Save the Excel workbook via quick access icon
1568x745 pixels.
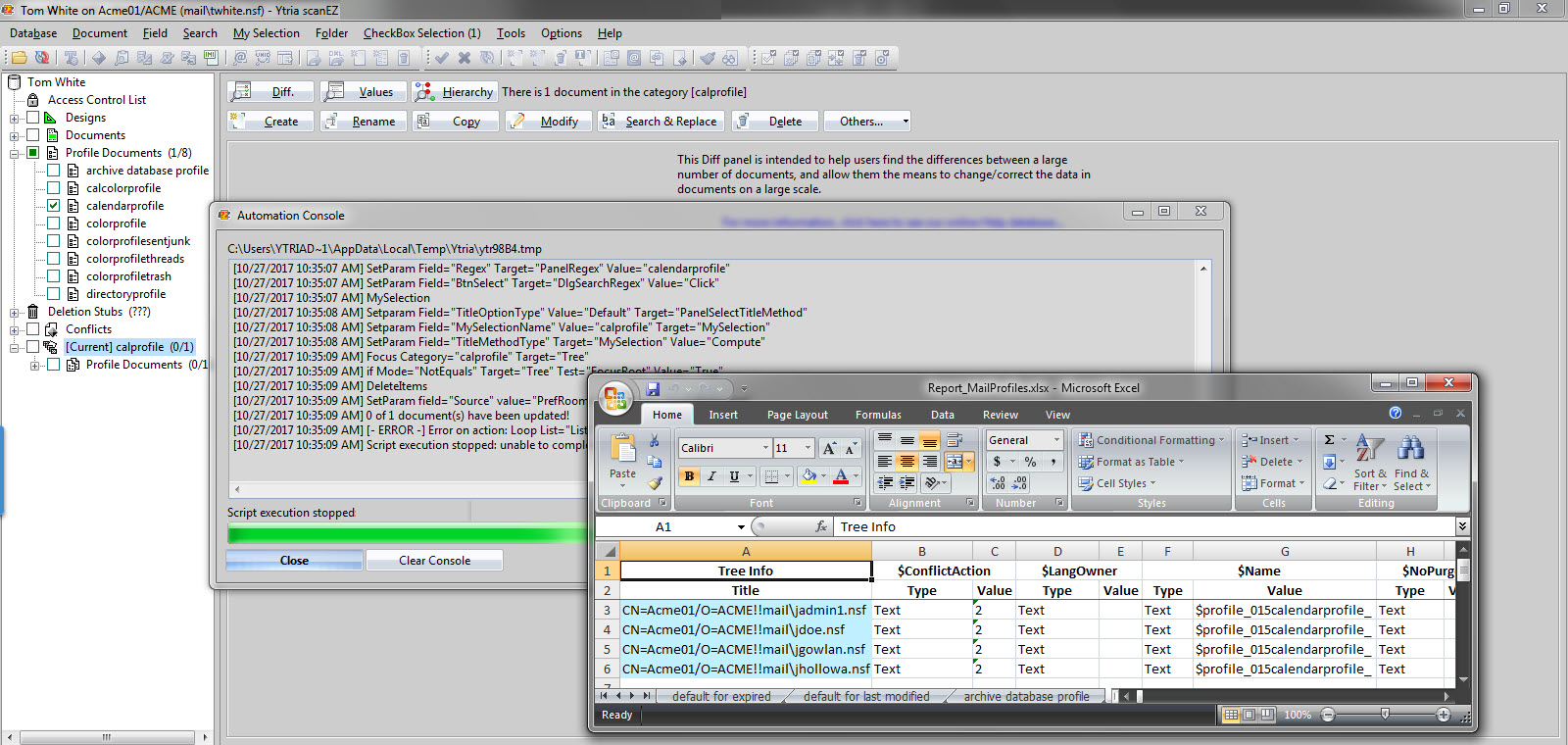653,389
